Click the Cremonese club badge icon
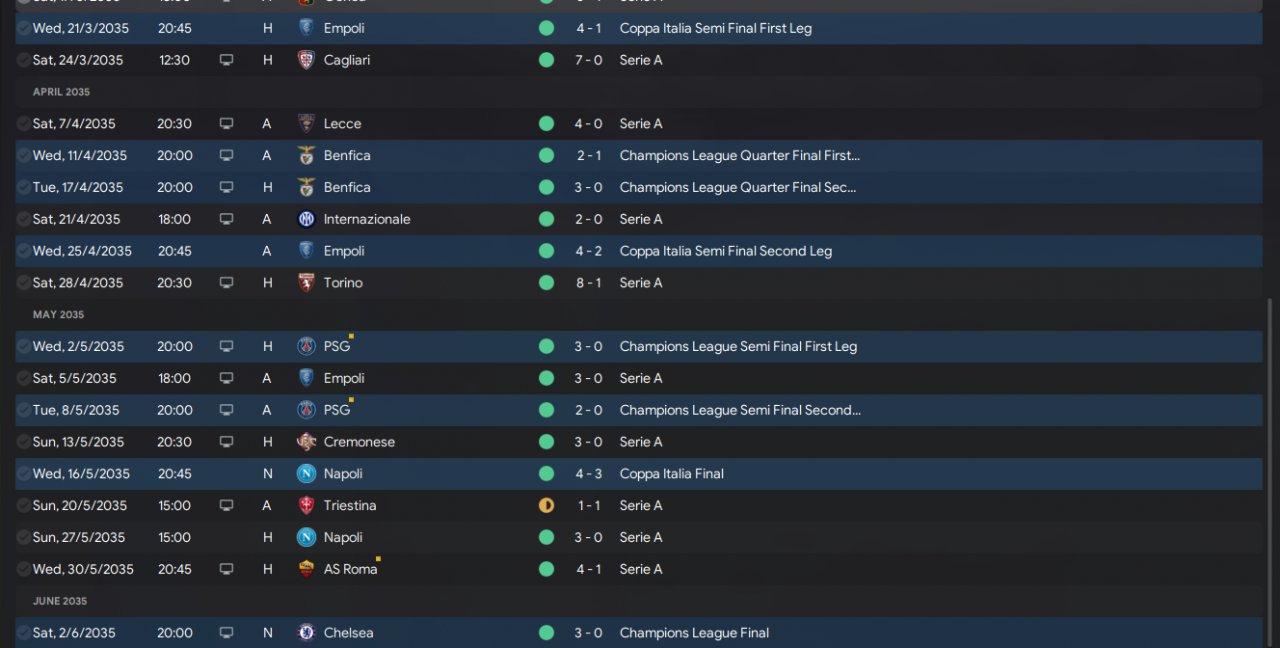 (306, 442)
